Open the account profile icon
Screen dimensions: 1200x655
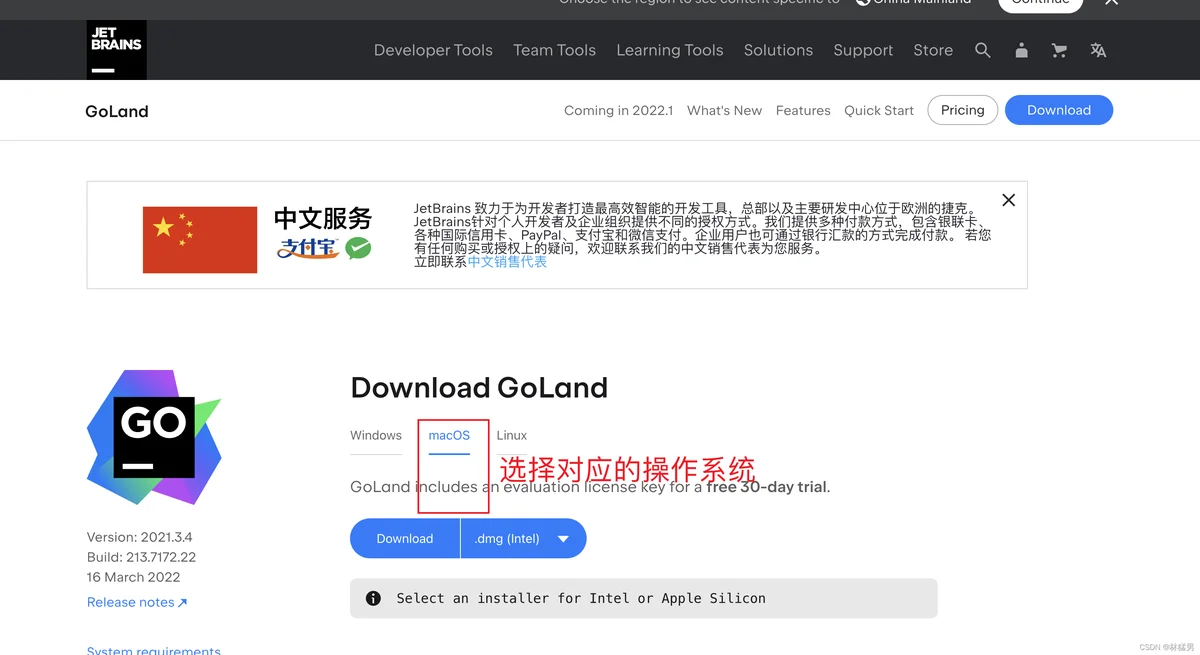coord(1021,50)
